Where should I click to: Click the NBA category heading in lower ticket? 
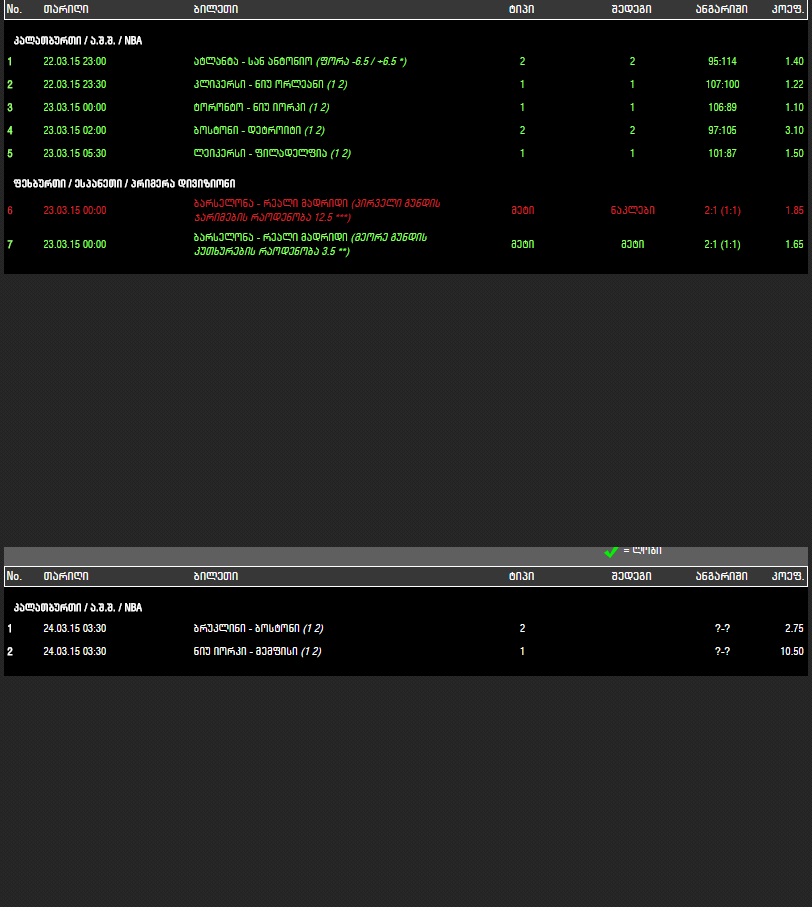click(x=78, y=607)
